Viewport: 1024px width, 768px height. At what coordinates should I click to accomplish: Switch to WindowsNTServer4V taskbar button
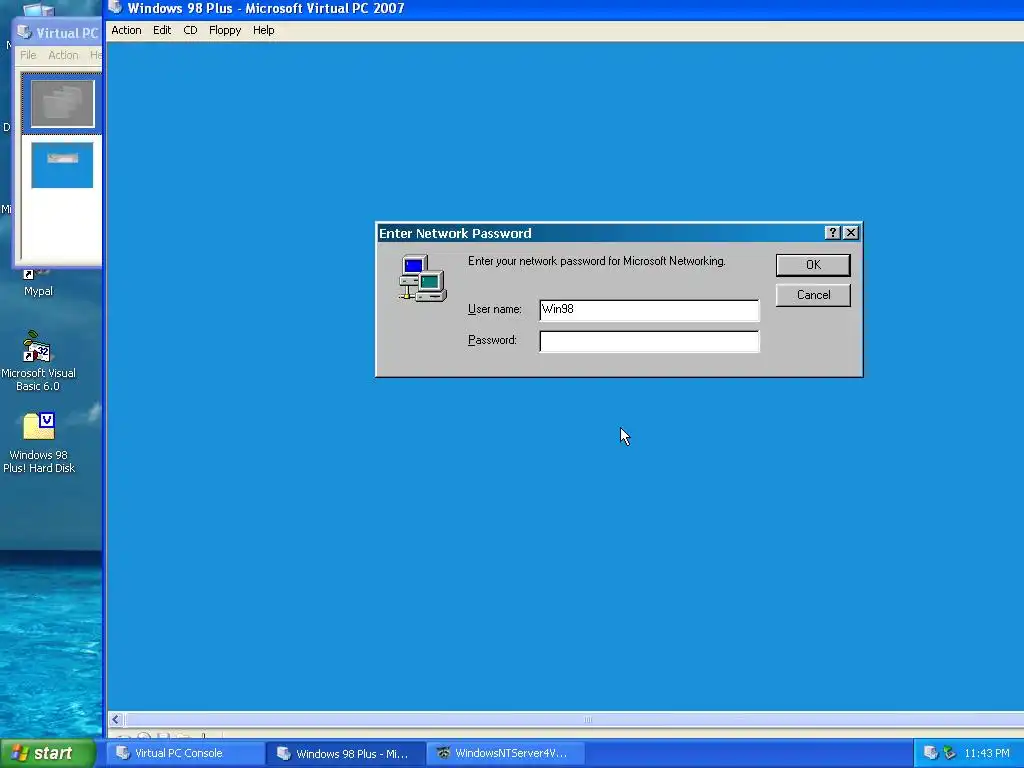point(505,753)
